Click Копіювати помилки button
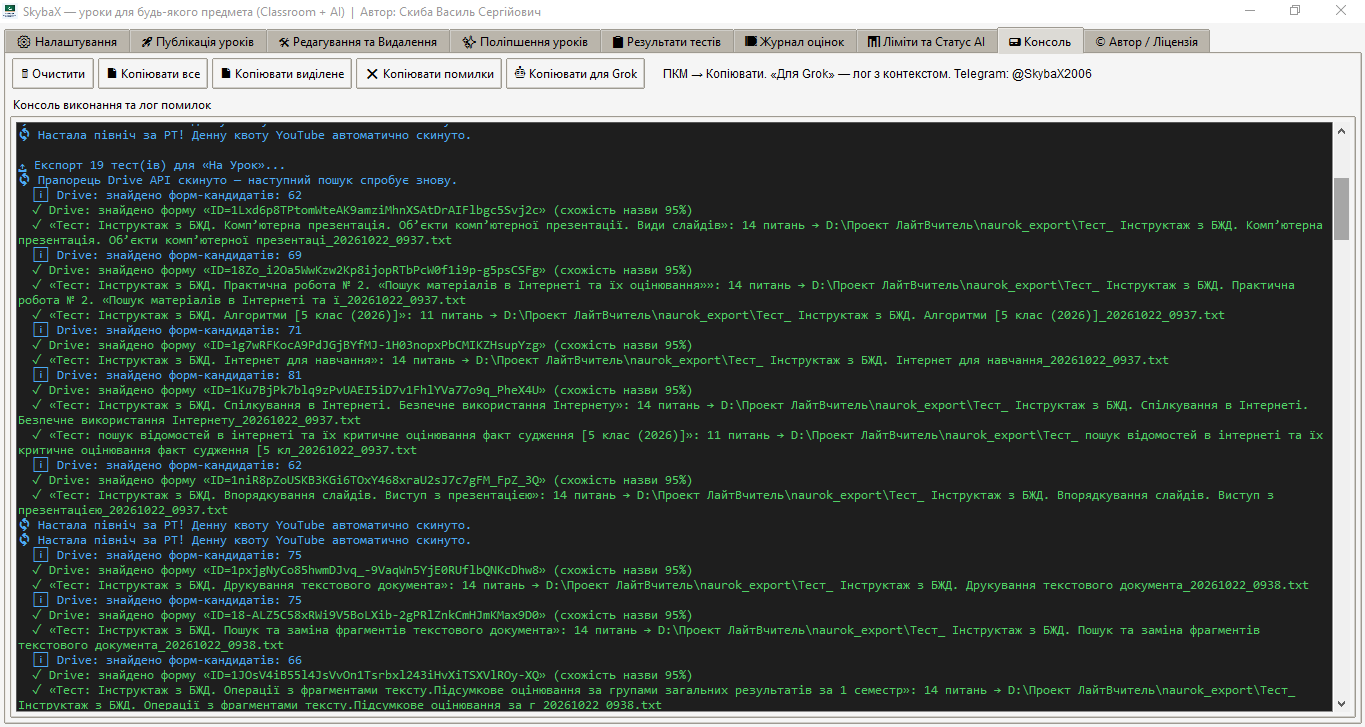Viewport: 1365px width, 727px height. click(429, 74)
